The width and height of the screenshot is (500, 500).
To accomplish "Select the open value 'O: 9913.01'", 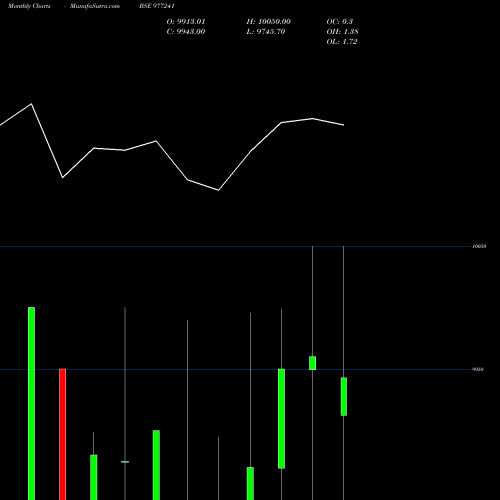I will click(x=186, y=22).
